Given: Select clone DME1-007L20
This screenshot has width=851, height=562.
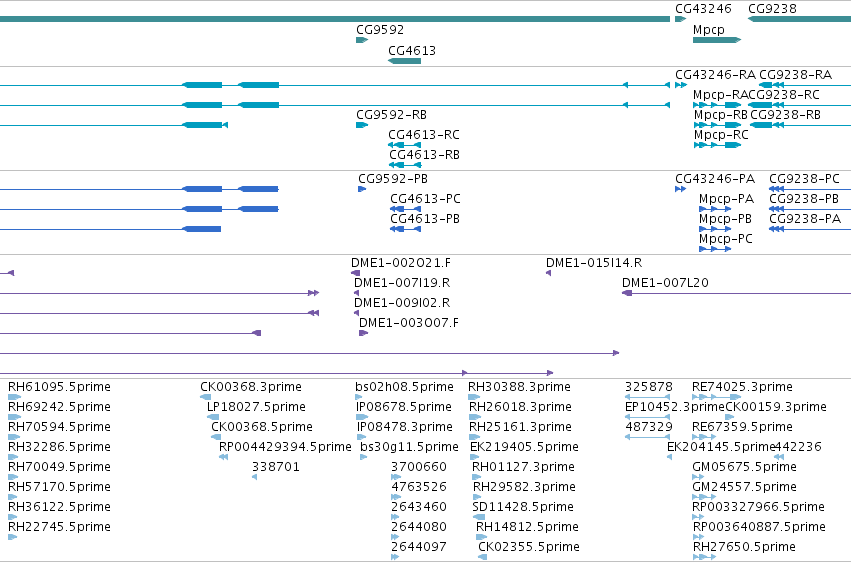Looking at the screenshot, I should (x=736, y=293).
